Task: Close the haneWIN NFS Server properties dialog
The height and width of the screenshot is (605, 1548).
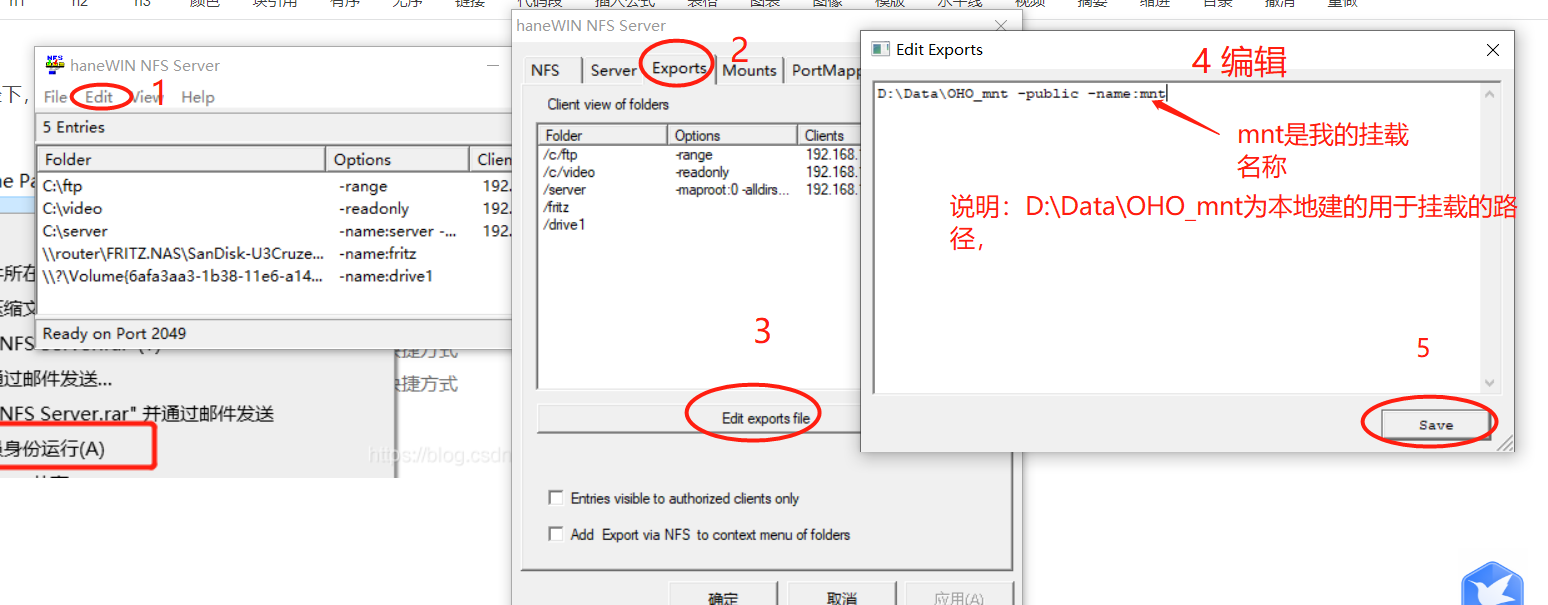Action: click(x=1001, y=25)
